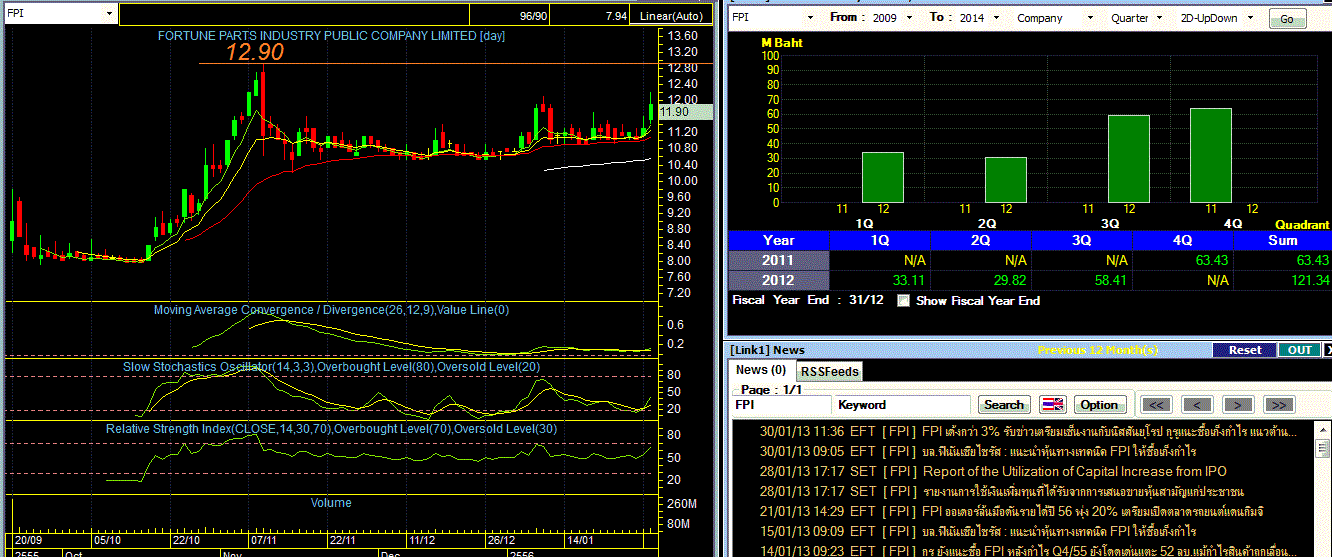Click the FPI symbol field in the news panel

pyautogui.click(x=781, y=405)
